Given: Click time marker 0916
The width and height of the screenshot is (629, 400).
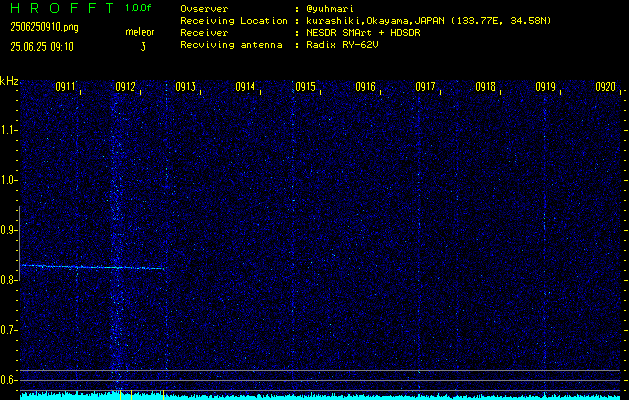Looking at the screenshot, I should click(x=365, y=87).
